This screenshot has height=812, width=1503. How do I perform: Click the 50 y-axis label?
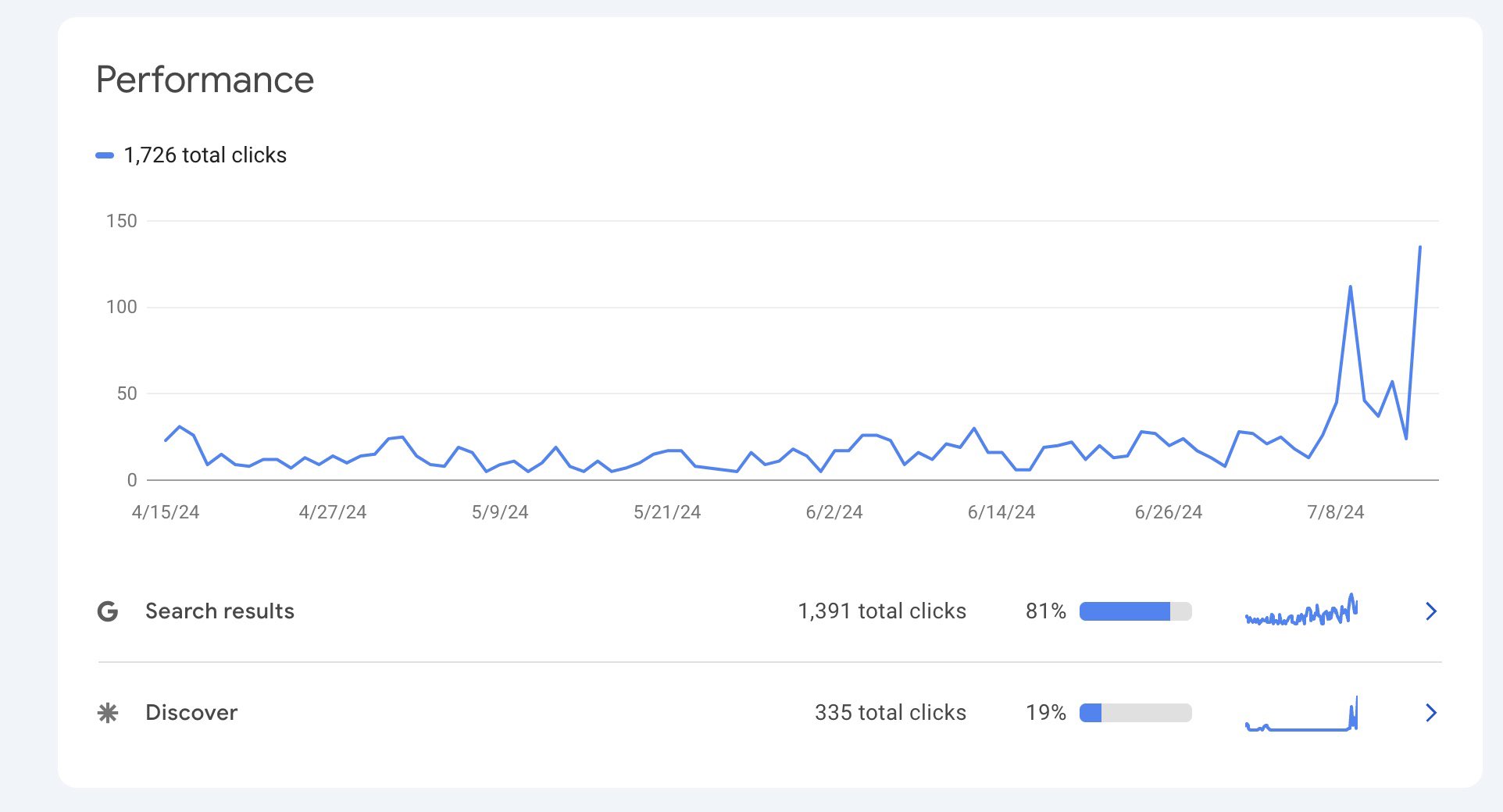click(127, 394)
